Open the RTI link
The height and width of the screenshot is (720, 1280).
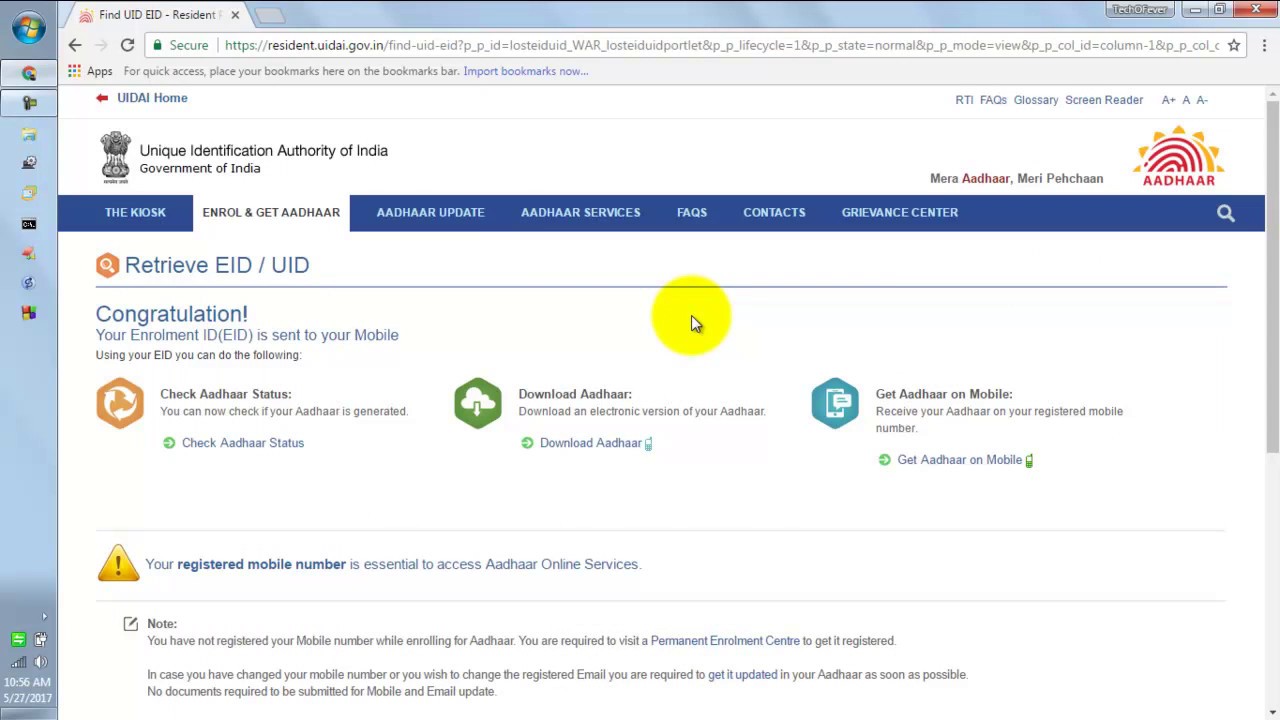pos(964,100)
